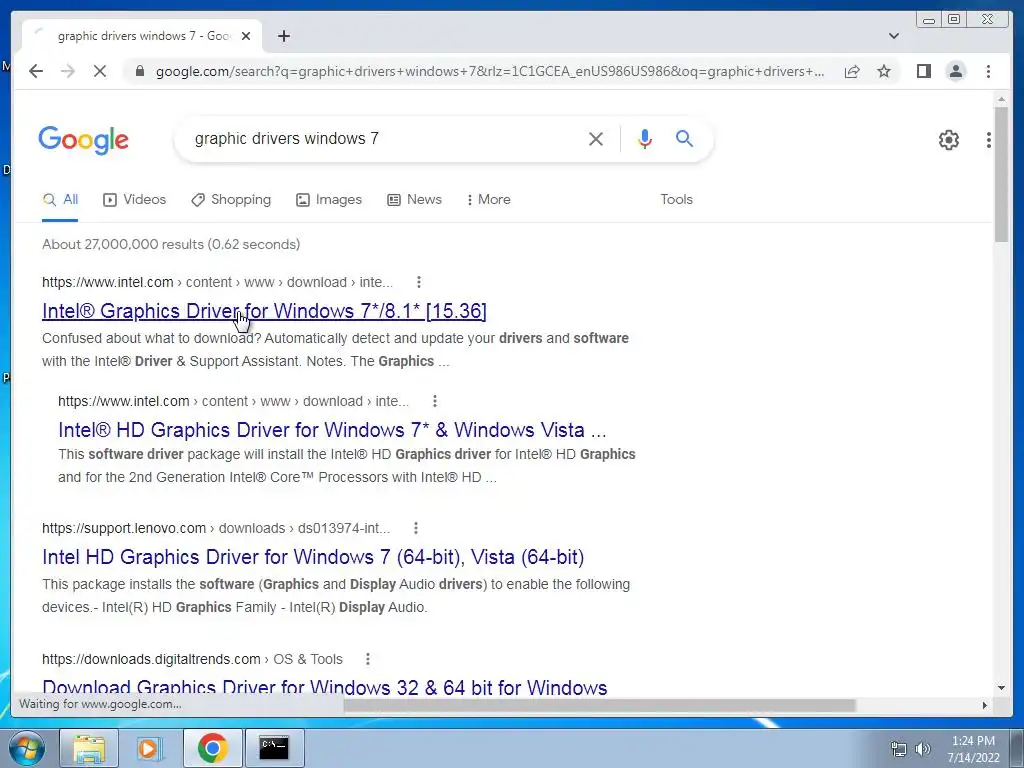The image size is (1024, 768).
Task: Switch to Videos results tab
Action: coord(135,200)
